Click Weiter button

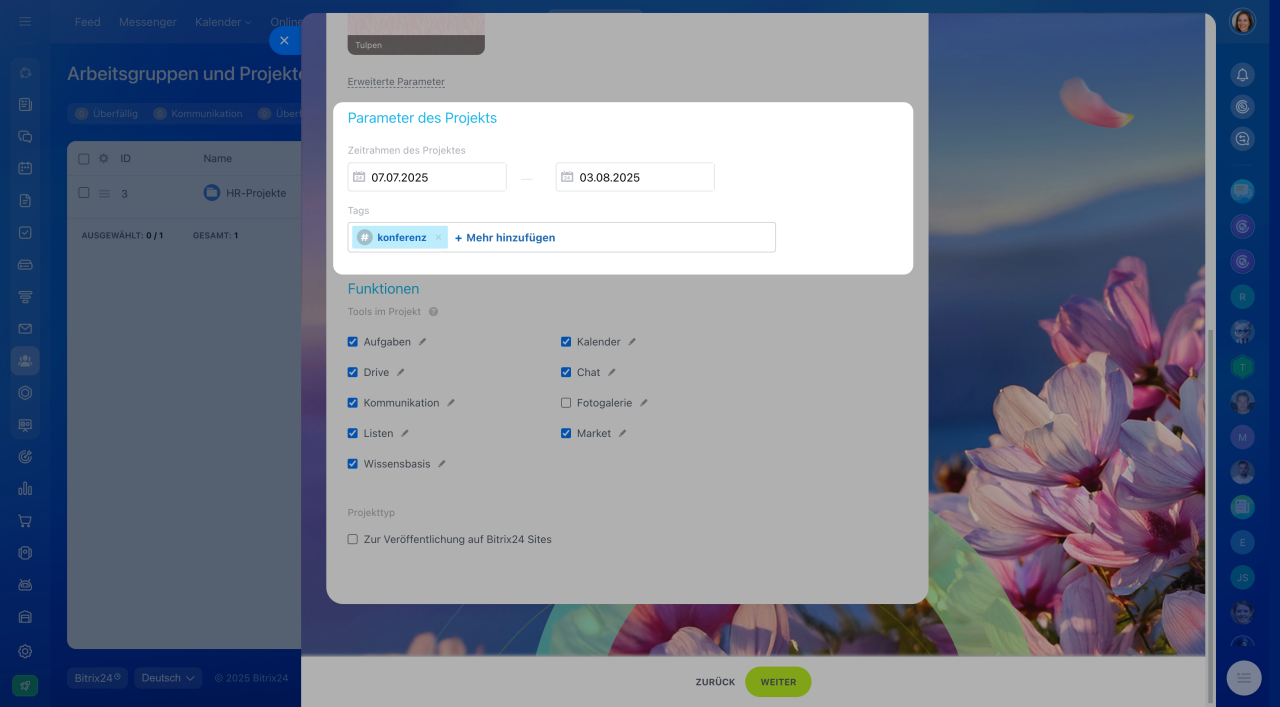(778, 682)
